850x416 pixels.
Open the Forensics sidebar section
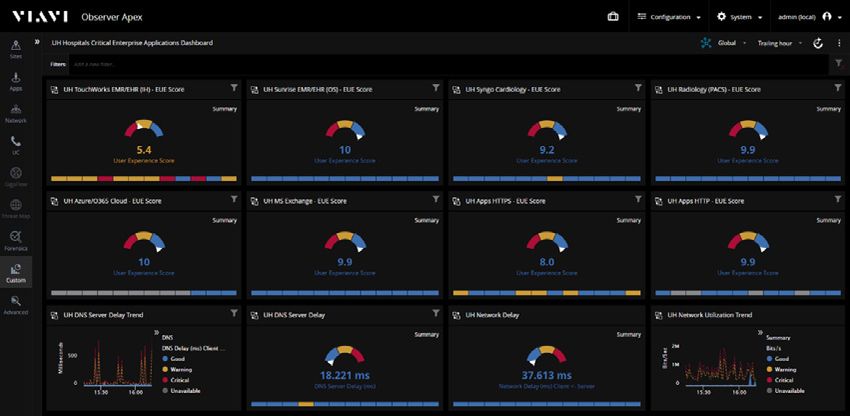[16, 241]
